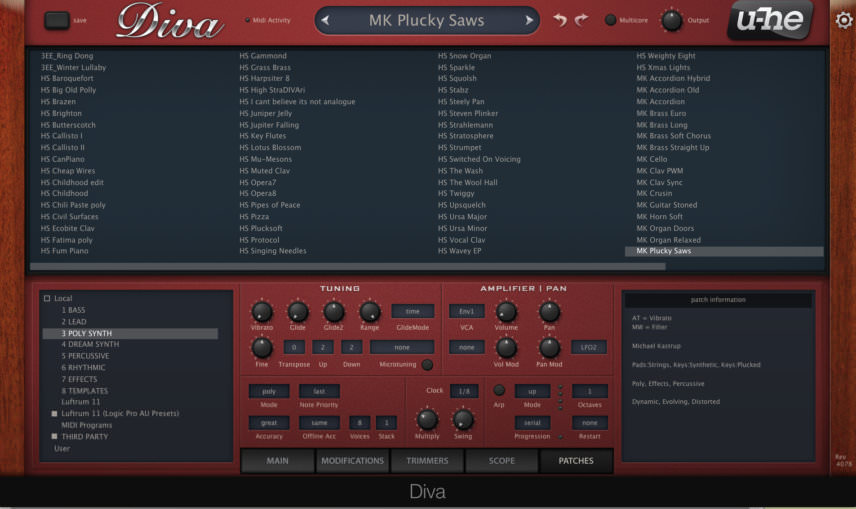Image resolution: width=856 pixels, height=509 pixels.
Task: Click the Transpose value field
Action: point(294,347)
